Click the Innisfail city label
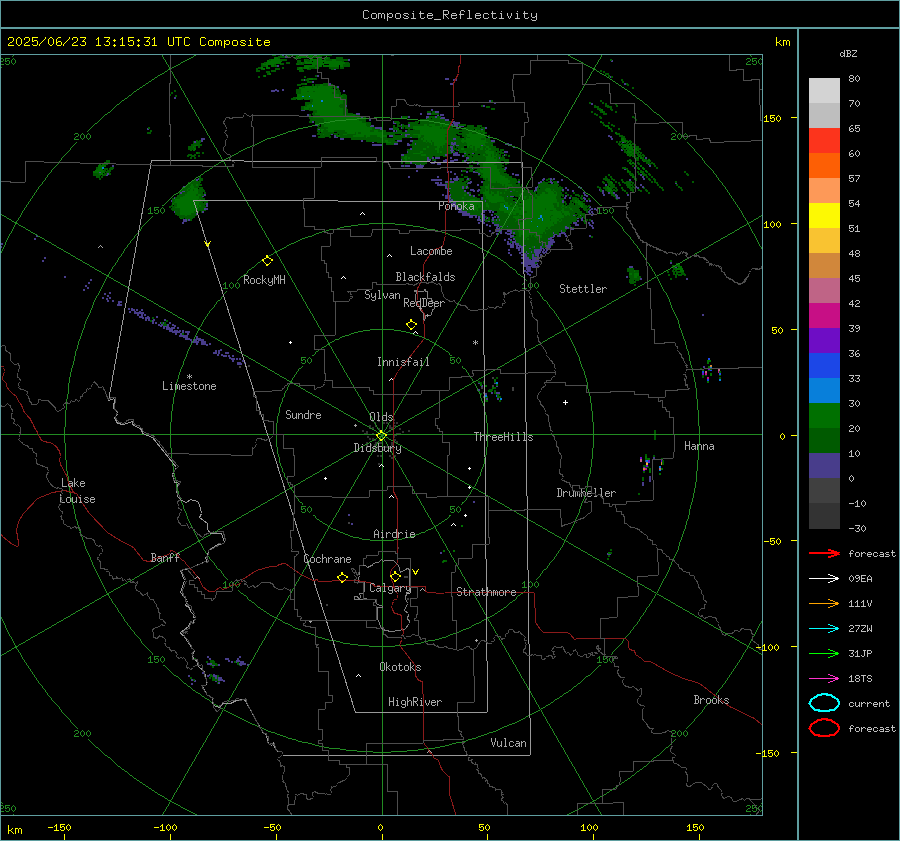This screenshot has width=900, height=841. tap(403, 362)
